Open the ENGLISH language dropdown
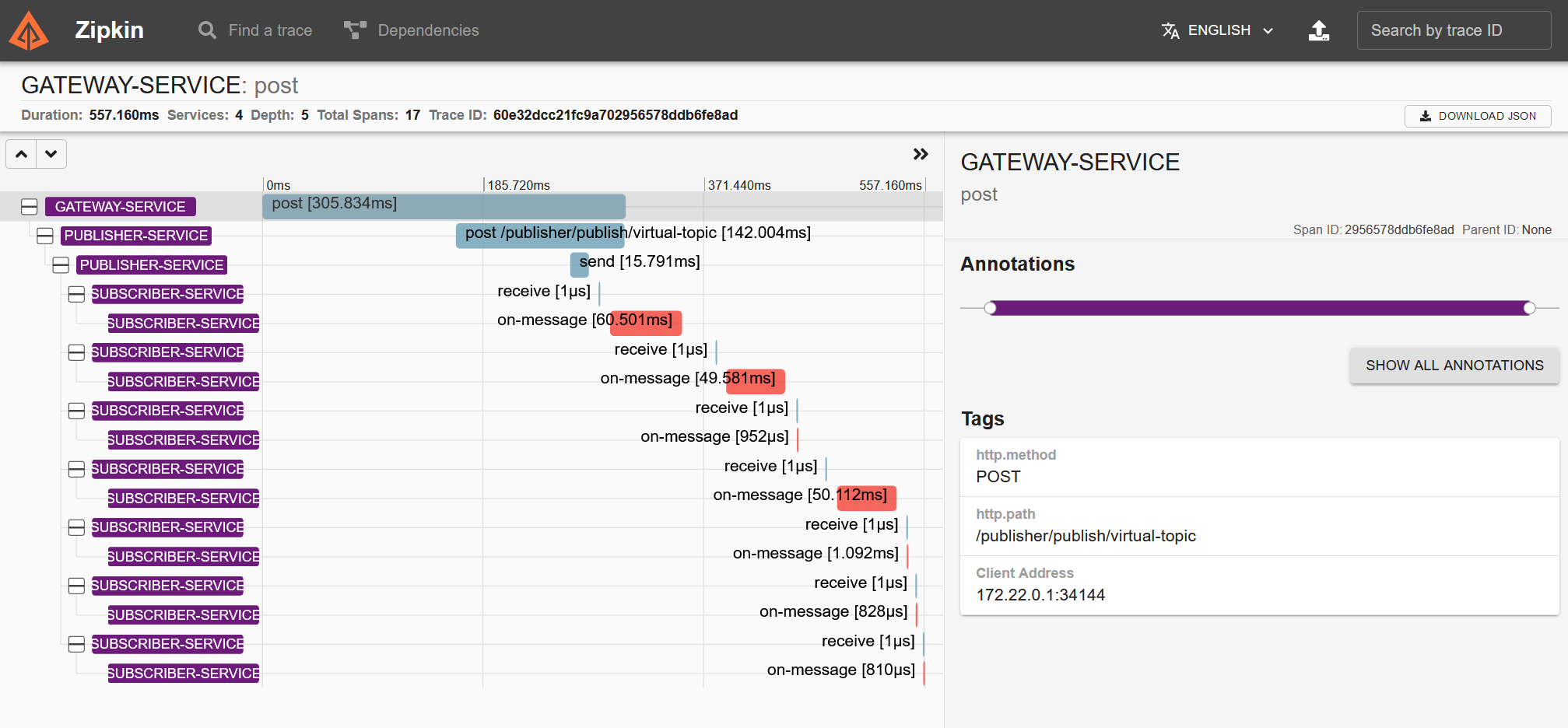The width and height of the screenshot is (1568, 728). point(1218,30)
